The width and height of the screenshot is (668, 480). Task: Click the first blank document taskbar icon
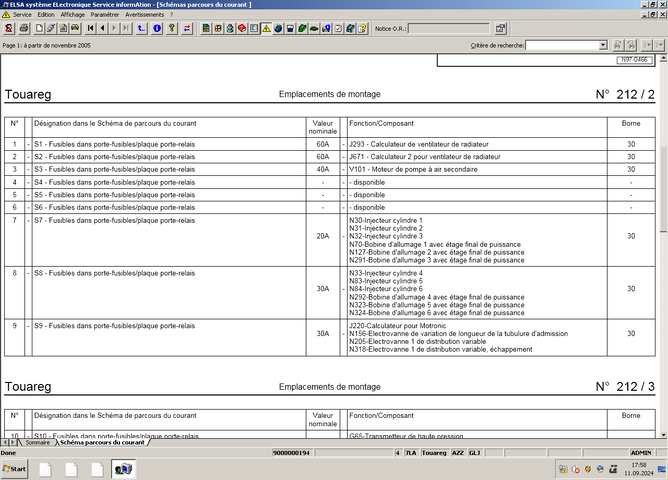coord(45,469)
